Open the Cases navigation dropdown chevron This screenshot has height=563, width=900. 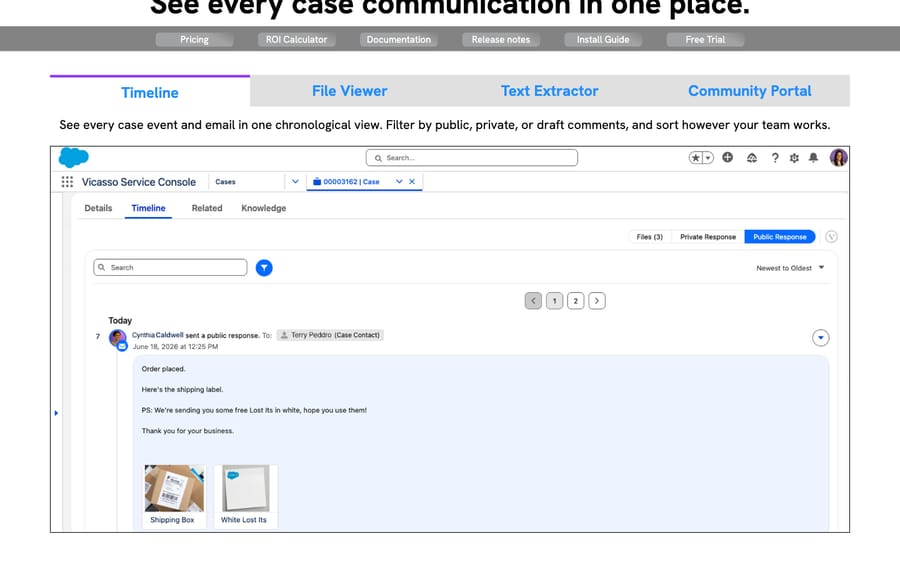pos(295,181)
